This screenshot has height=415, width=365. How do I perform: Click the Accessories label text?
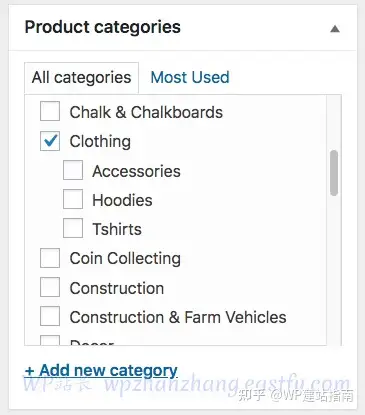coord(136,171)
